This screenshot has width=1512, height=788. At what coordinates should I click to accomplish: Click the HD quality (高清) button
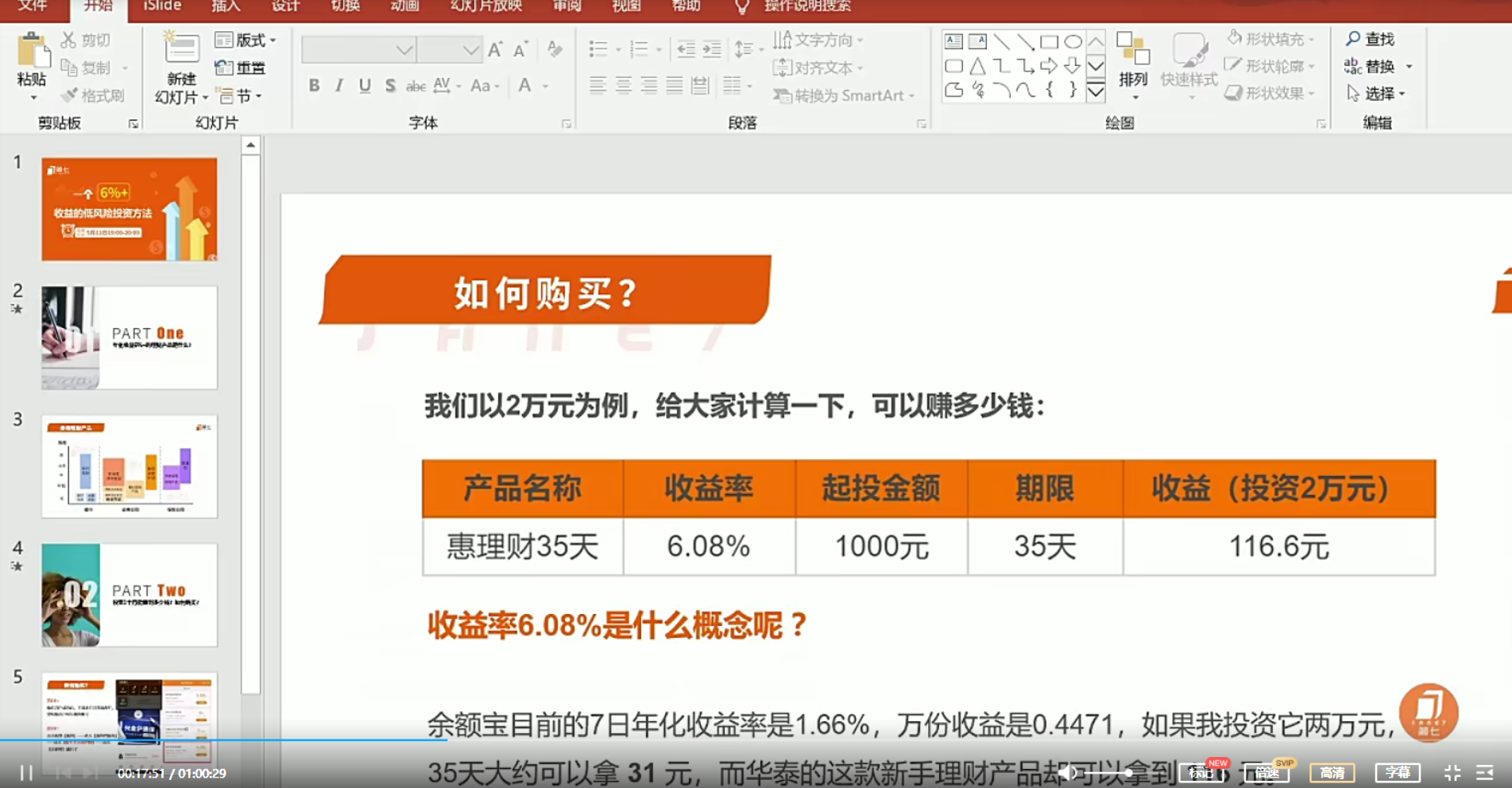pos(1332,773)
